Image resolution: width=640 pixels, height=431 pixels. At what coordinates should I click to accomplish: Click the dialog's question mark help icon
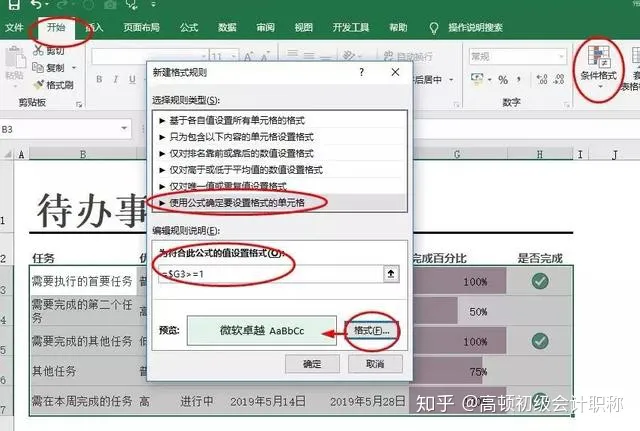pyautogui.click(x=361, y=72)
